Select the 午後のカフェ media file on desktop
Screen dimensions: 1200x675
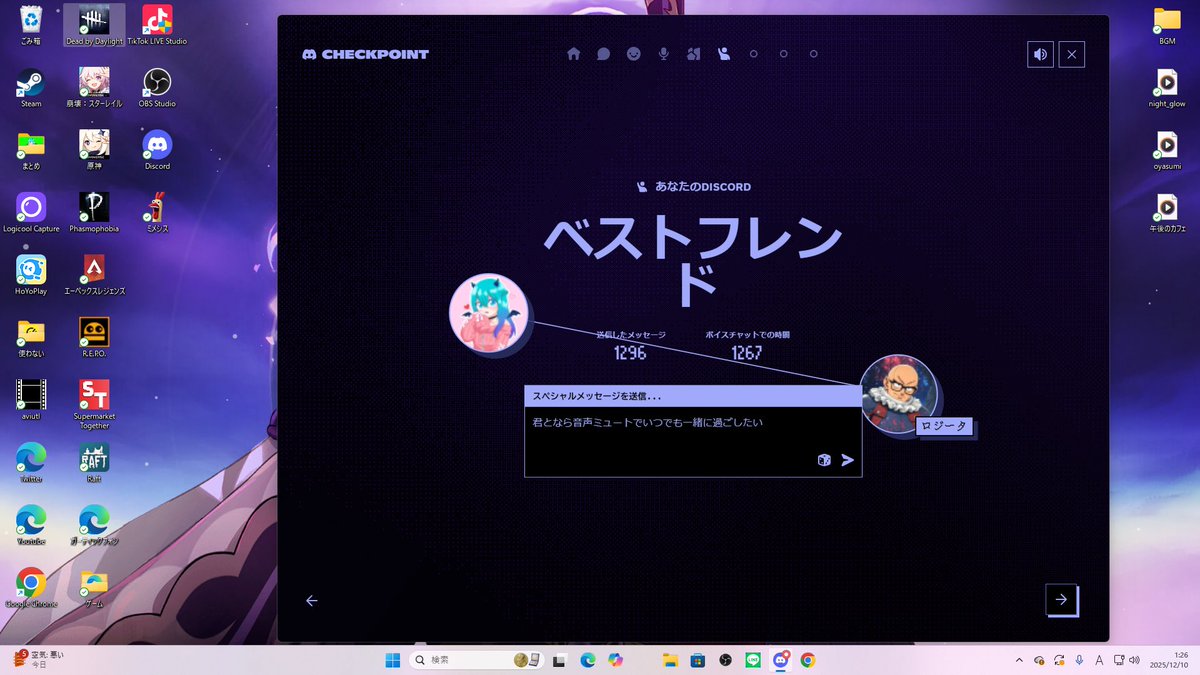pos(1167,213)
